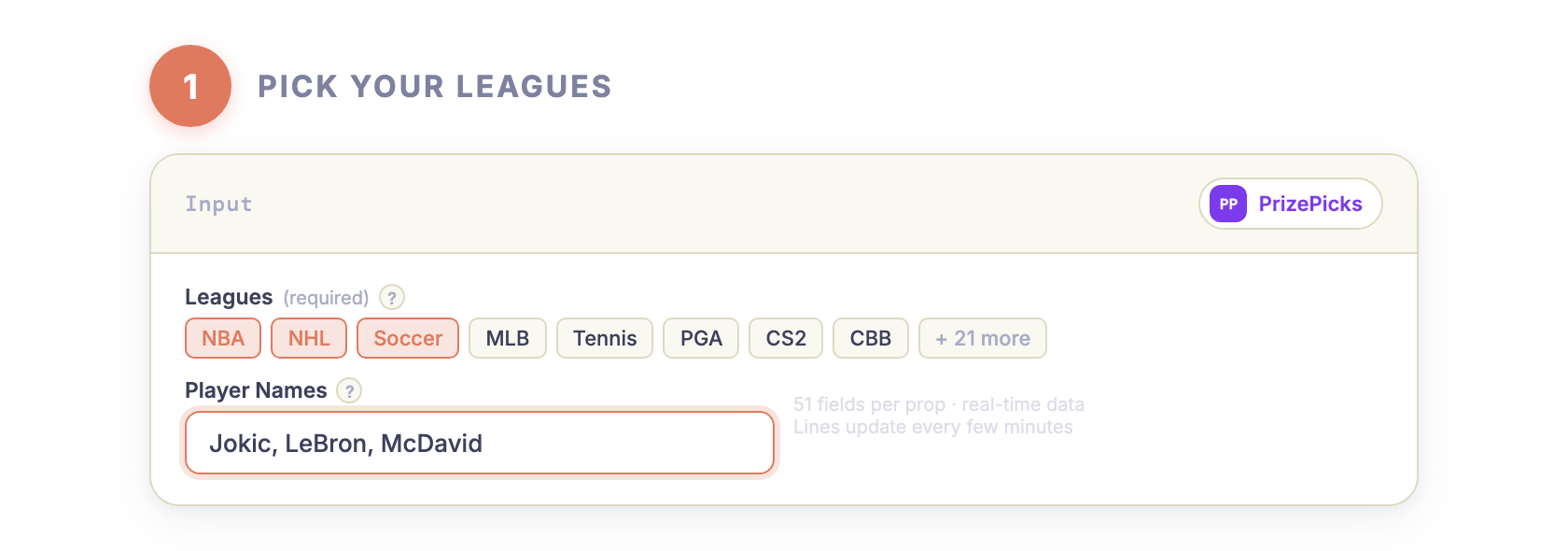Expand the + 21 more leagues list

coord(982,338)
